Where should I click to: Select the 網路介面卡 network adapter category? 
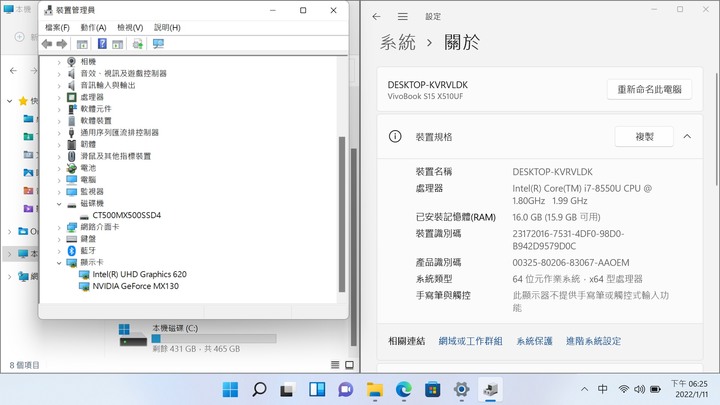(100, 227)
